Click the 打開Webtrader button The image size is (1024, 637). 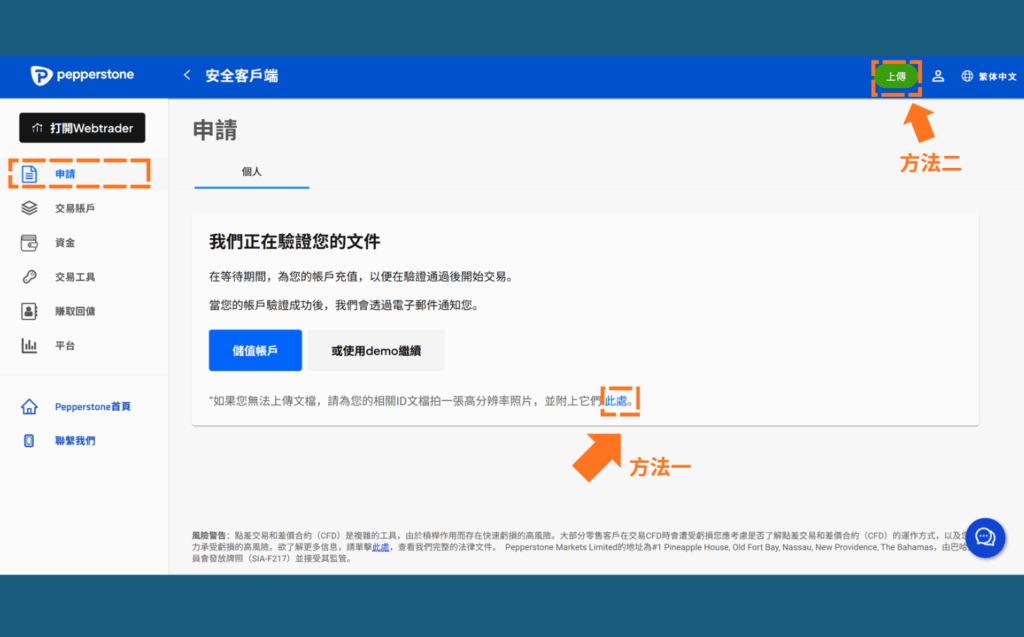click(x=82, y=128)
